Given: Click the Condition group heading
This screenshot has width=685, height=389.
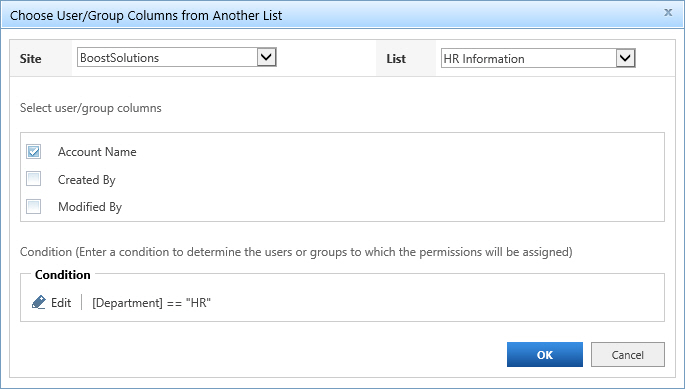Looking at the screenshot, I should click(x=62, y=274).
